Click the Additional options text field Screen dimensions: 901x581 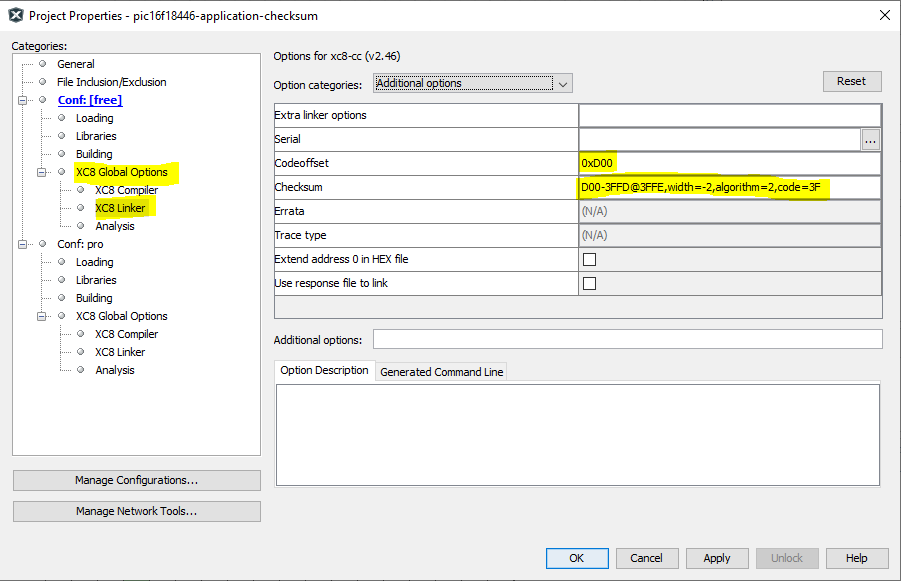coord(627,339)
